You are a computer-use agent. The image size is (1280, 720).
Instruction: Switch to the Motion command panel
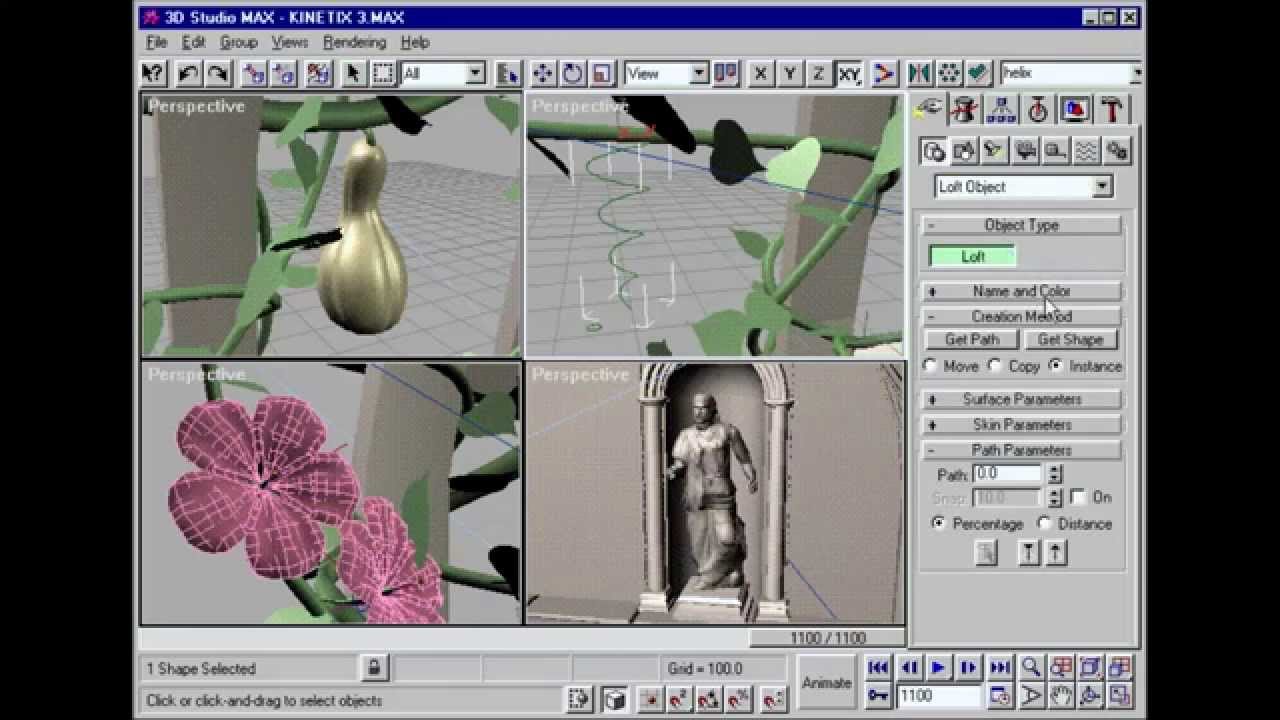(1038, 109)
